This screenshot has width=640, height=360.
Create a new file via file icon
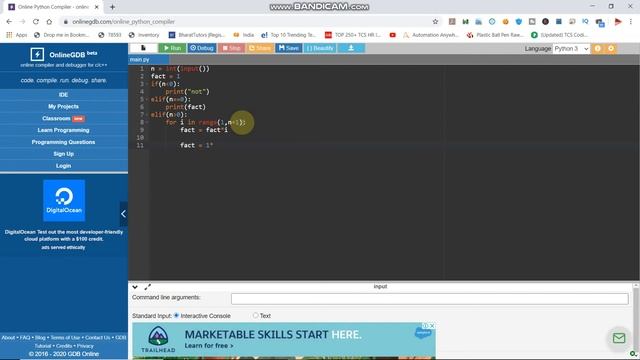(x=143, y=48)
